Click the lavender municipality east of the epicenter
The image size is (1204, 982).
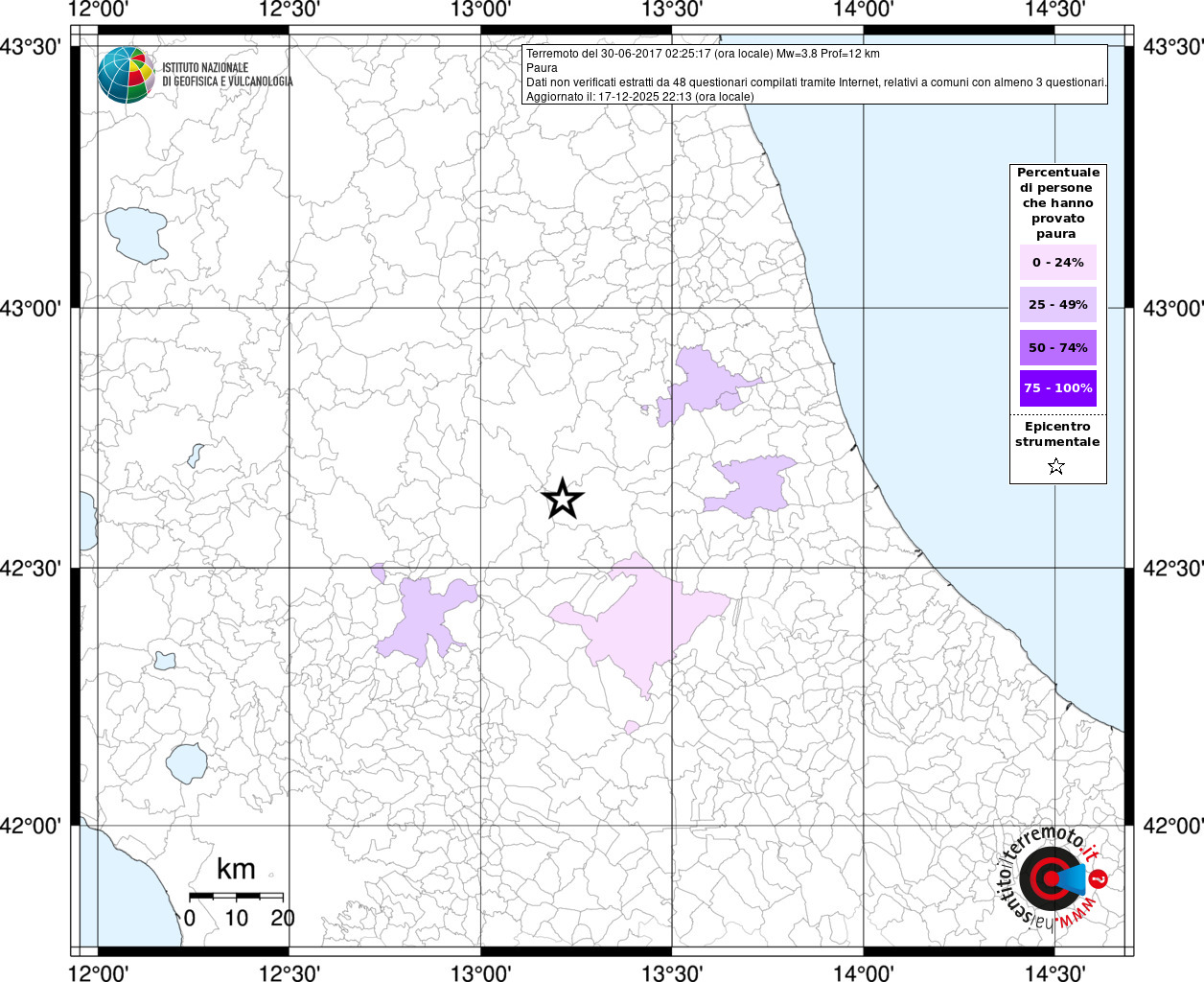[752, 486]
